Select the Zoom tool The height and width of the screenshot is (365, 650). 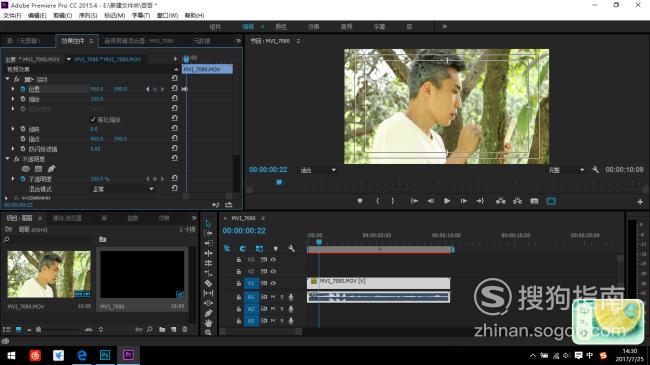208,332
